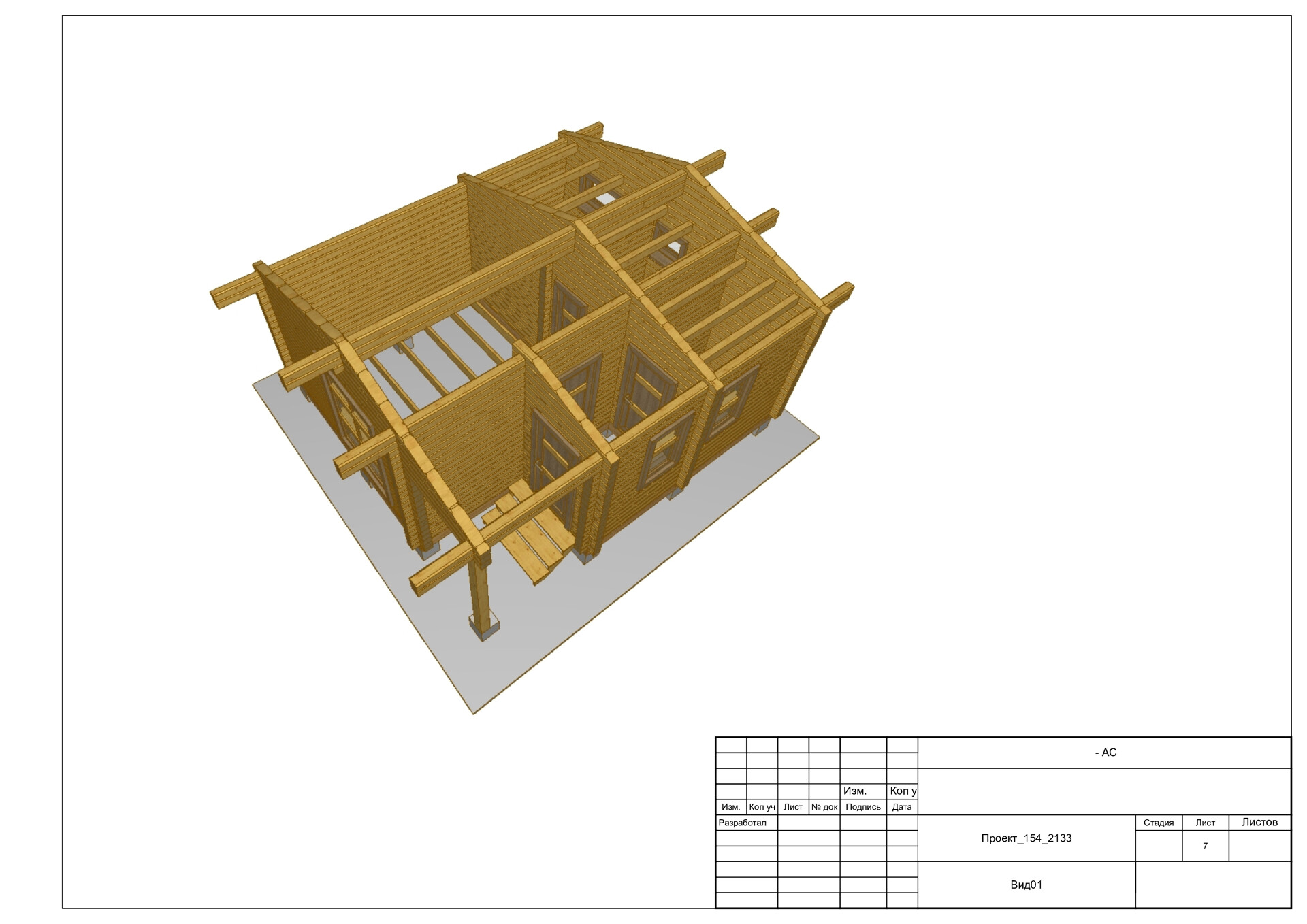Click the "Листов" header cell
The width and height of the screenshot is (1307, 924).
pyautogui.click(x=1259, y=822)
